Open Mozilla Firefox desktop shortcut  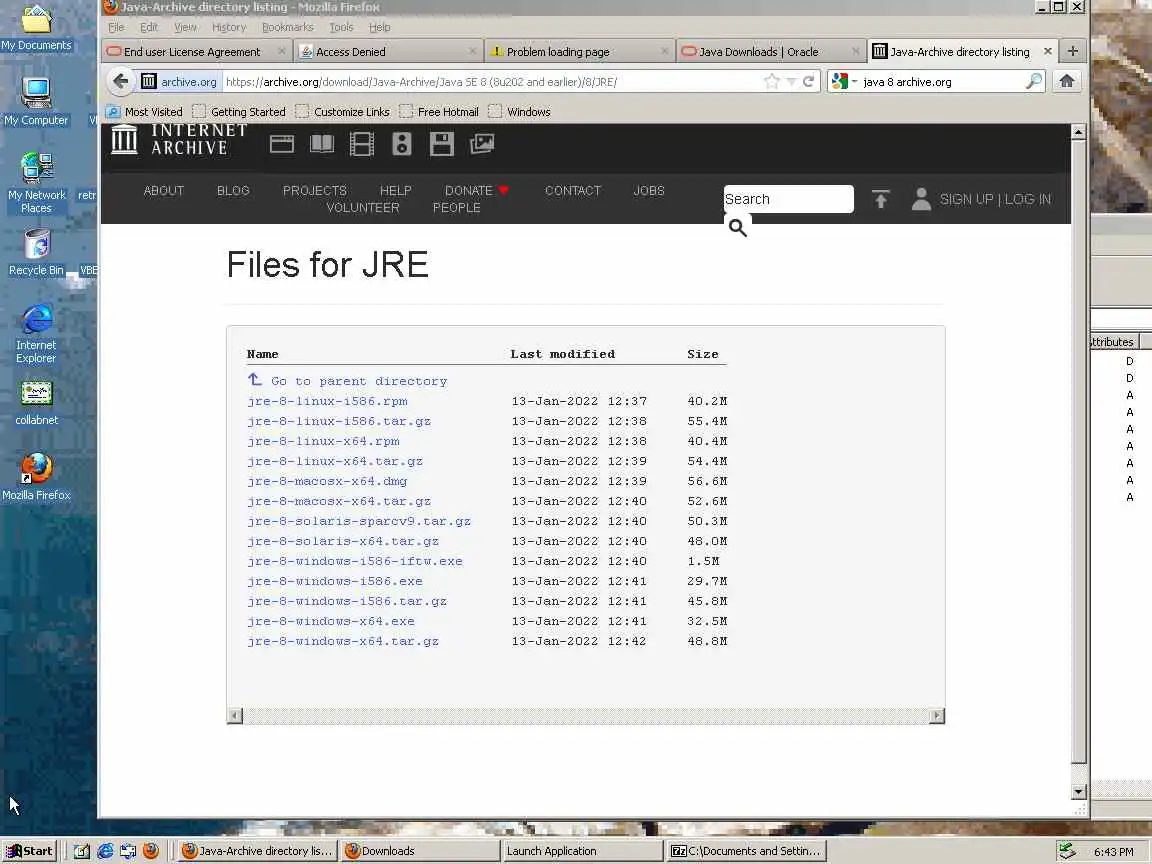(x=36, y=477)
